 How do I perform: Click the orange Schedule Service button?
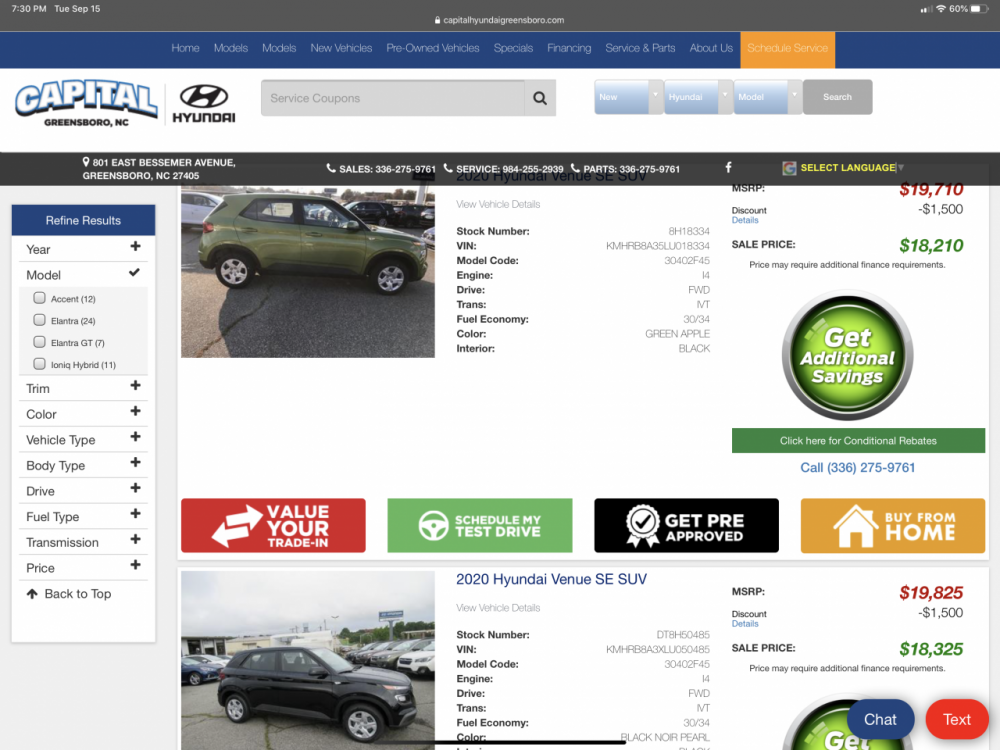click(x=787, y=48)
